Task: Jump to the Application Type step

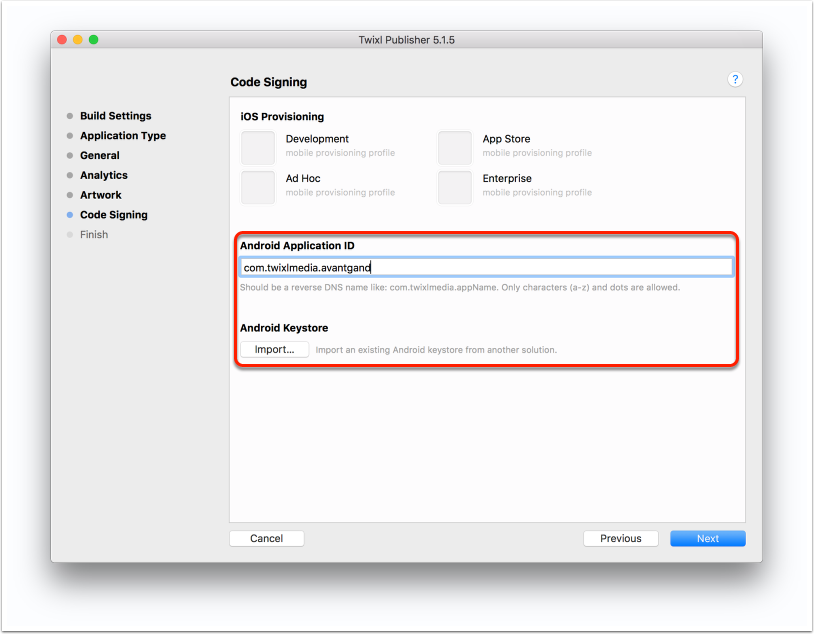Action: click(123, 136)
